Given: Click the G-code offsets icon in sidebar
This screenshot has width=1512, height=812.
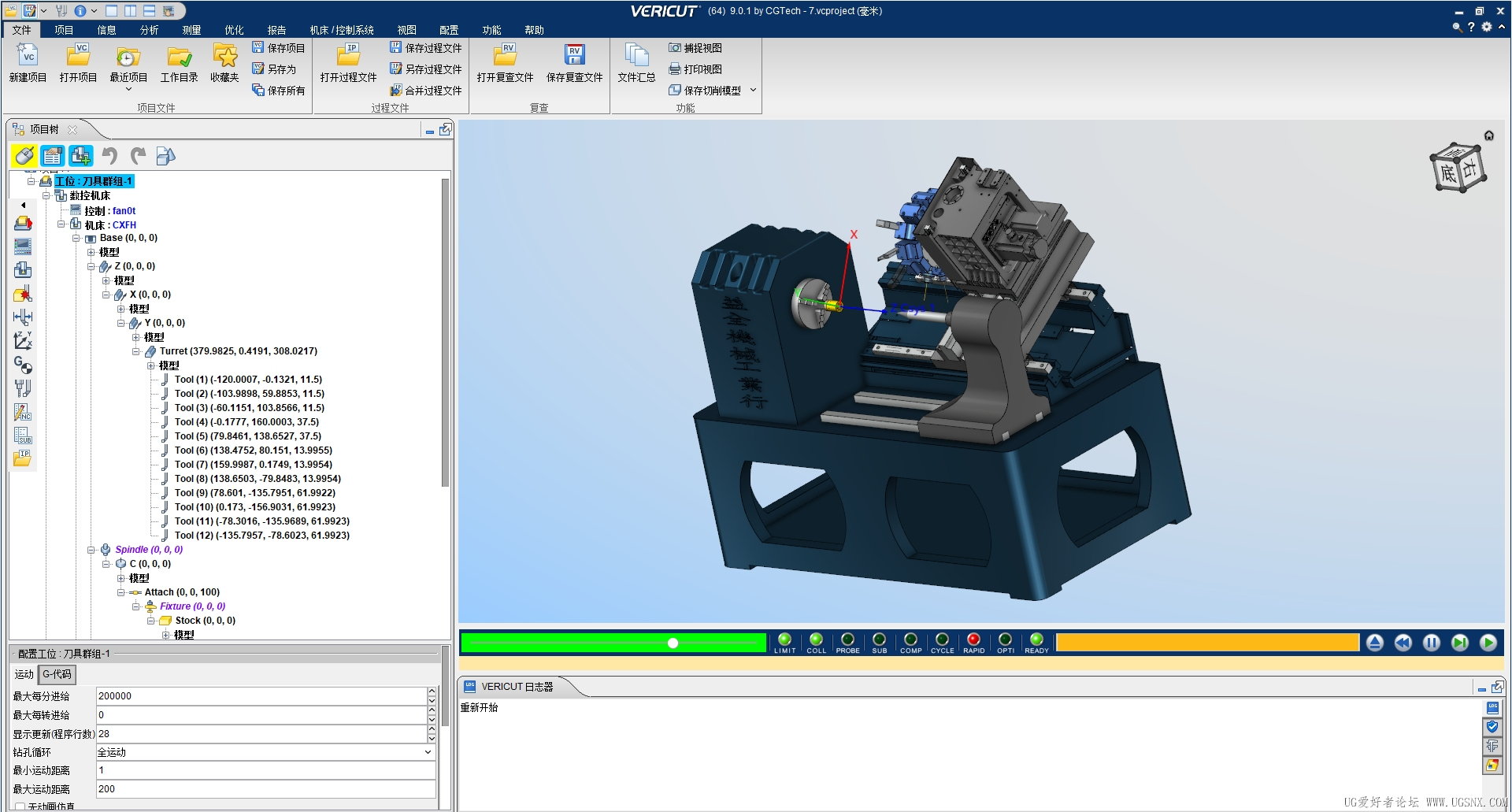Looking at the screenshot, I should pyautogui.click(x=23, y=365).
